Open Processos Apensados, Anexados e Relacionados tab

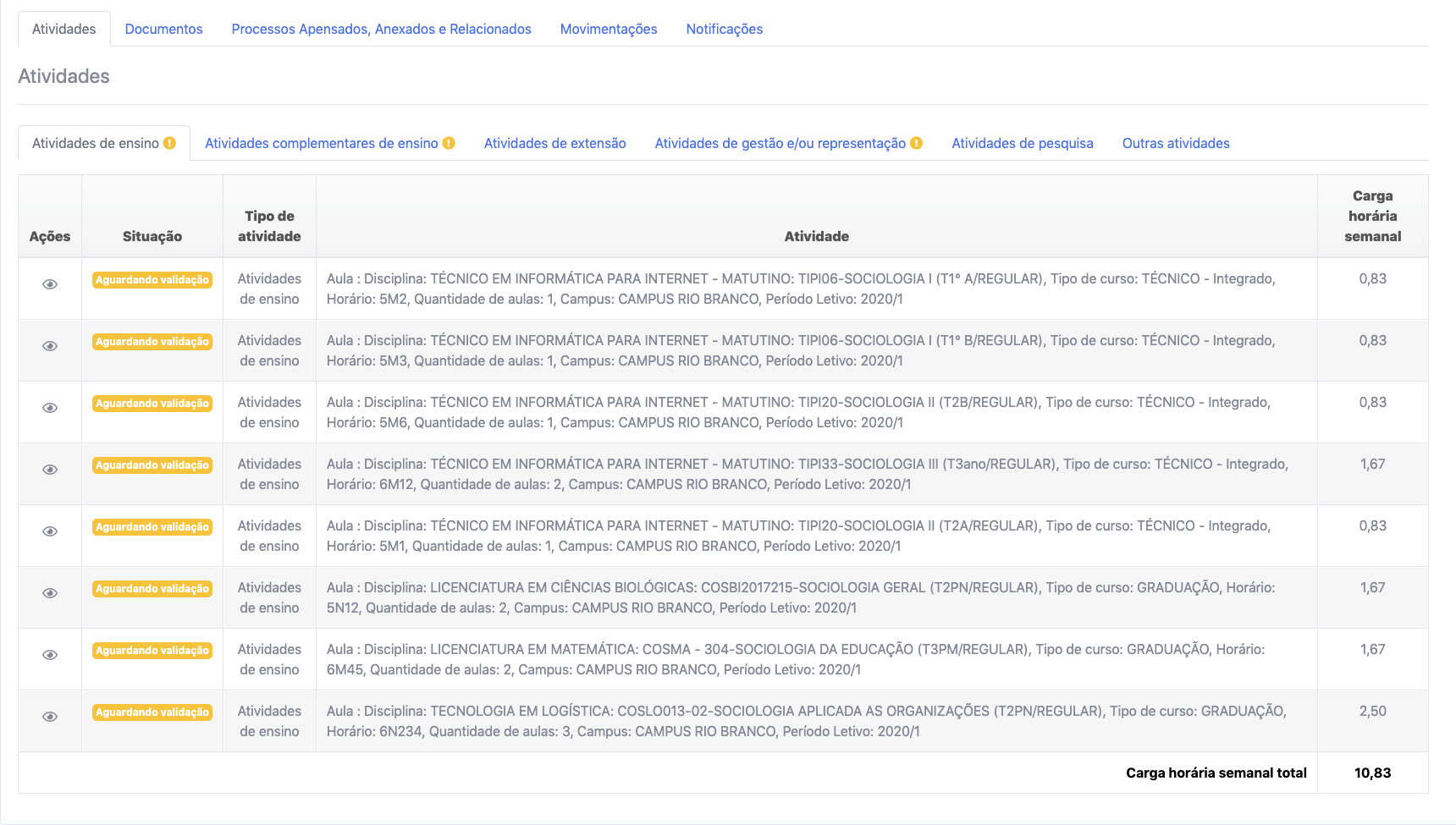point(381,29)
